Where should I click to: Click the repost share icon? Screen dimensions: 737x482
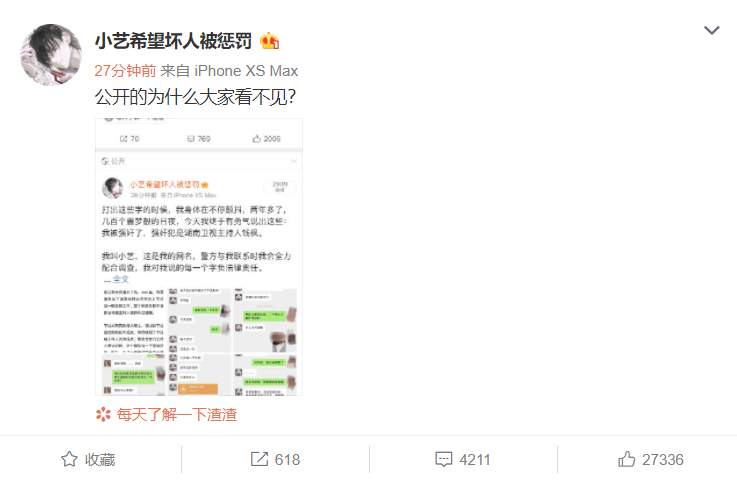click(259, 459)
